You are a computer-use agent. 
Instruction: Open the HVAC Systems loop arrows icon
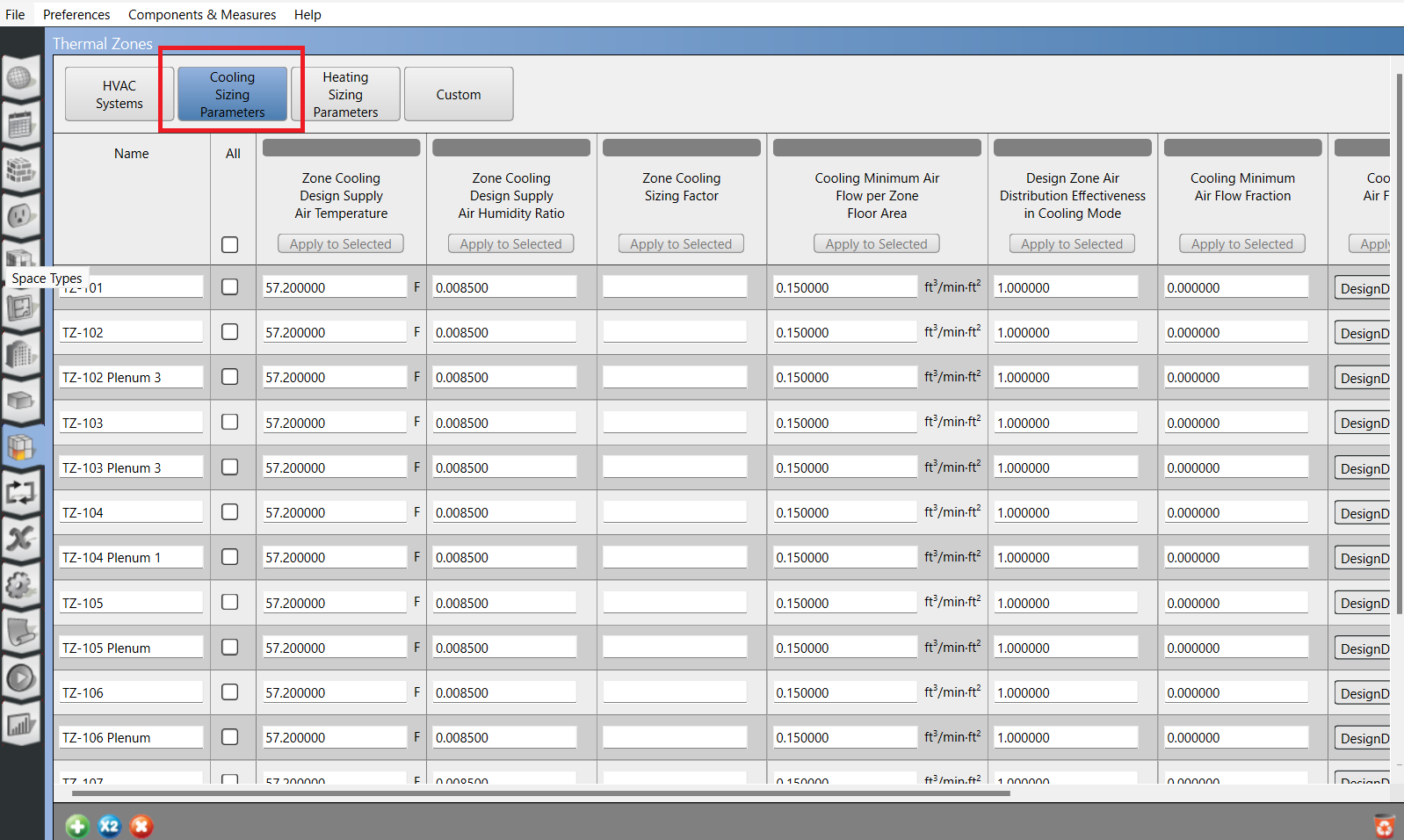(x=21, y=493)
